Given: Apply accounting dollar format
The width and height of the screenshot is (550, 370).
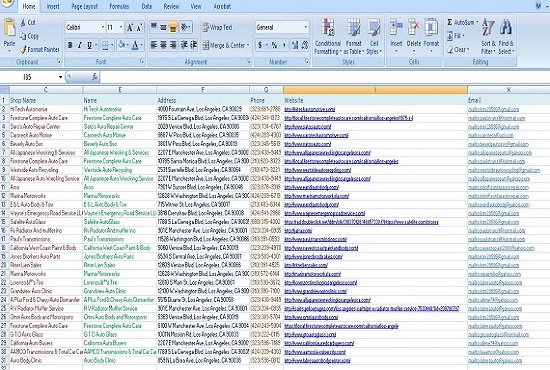Looking at the screenshot, I should pos(260,45).
